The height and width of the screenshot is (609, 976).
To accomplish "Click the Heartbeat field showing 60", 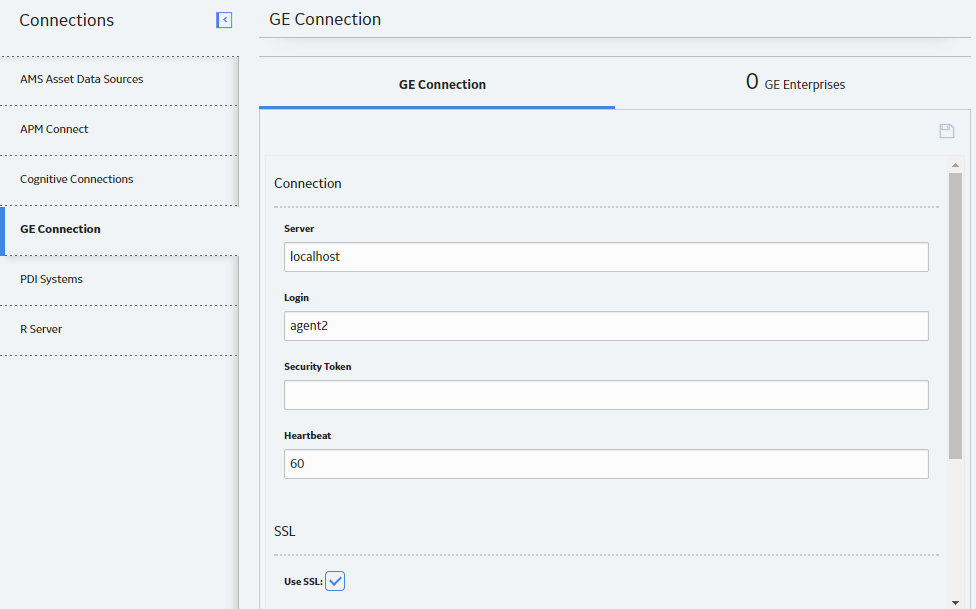I will (x=606, y=464).
